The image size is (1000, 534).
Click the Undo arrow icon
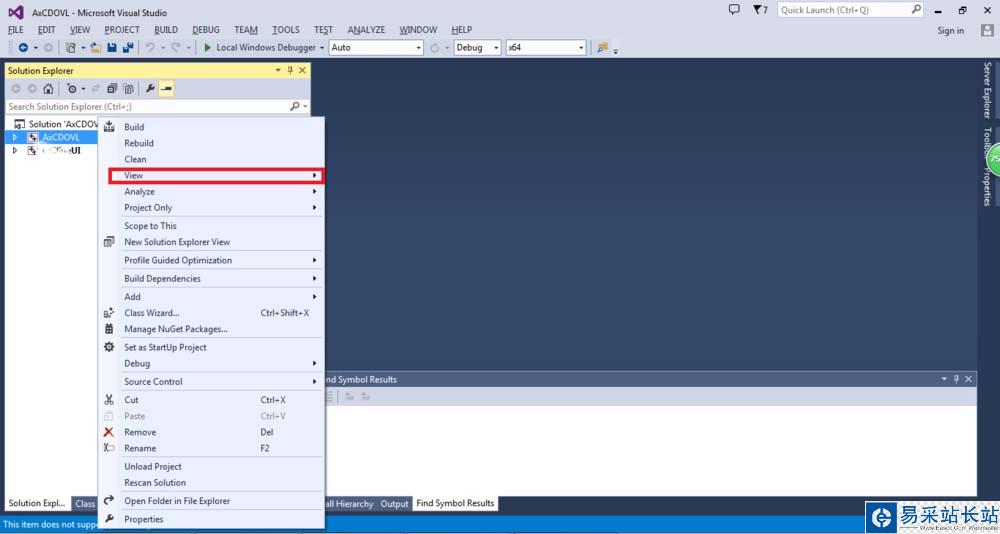tap(150, 47)
